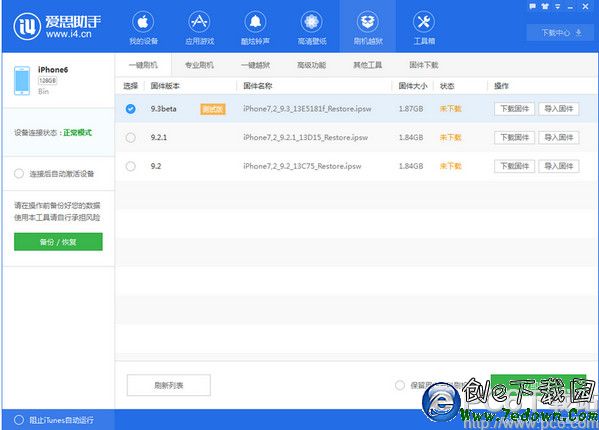The width and height of the screenshot is (599, 430).
Task: Click the 128GB capacity label under iPhone6
Action: point(47,81)
